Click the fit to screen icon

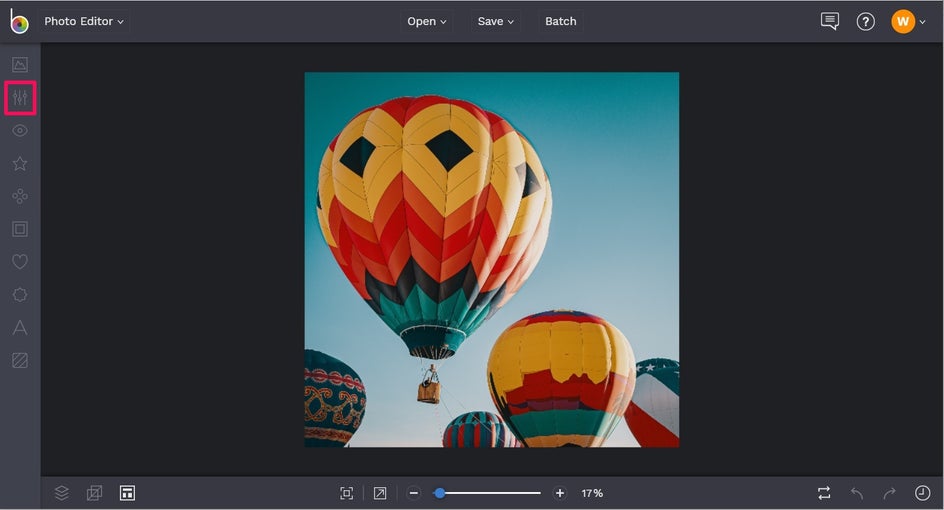tap(347, 493)
